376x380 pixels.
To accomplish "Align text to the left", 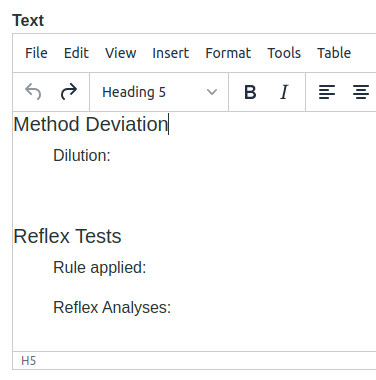I will coord(327,92).
